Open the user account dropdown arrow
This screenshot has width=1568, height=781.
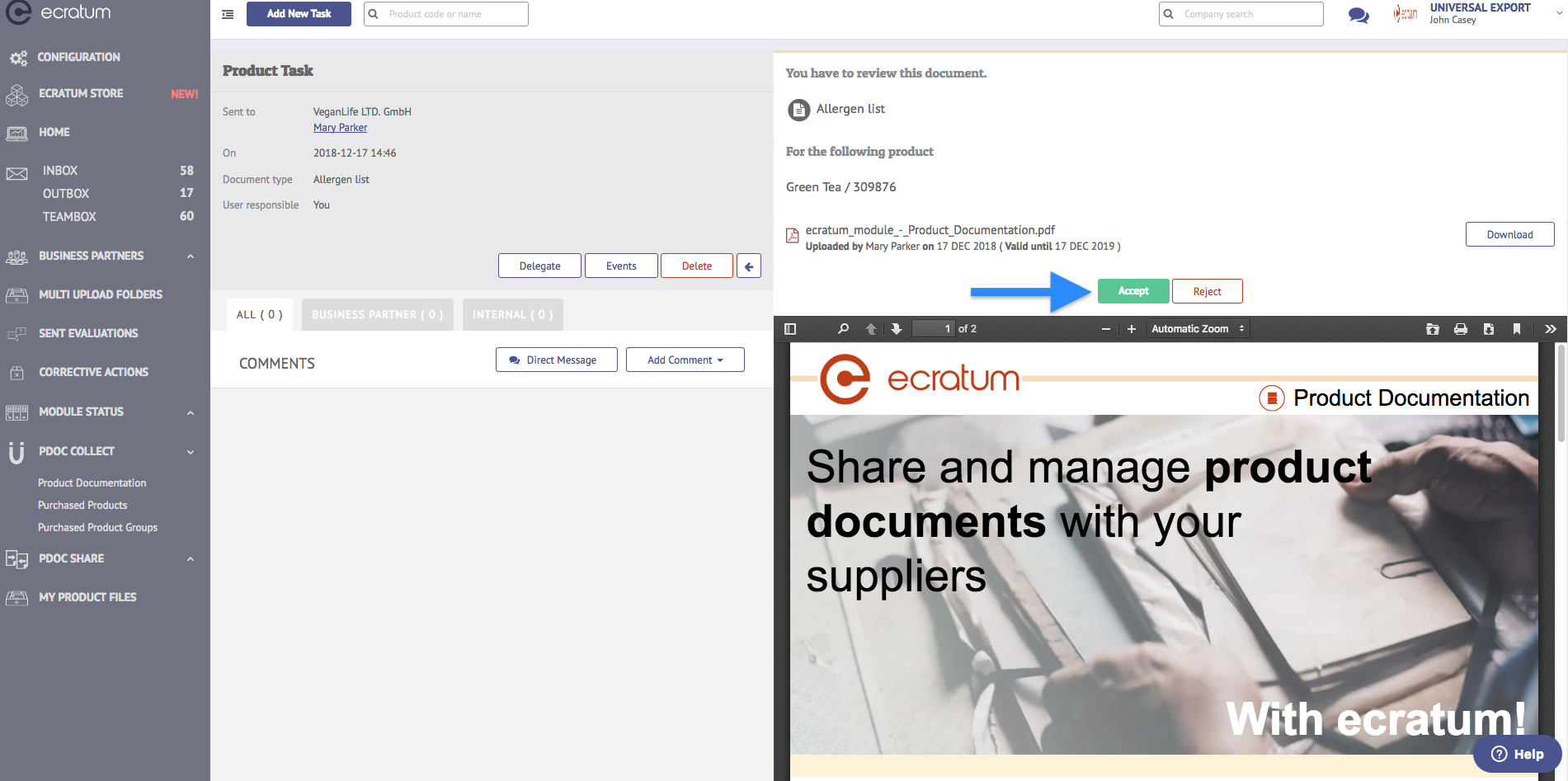tap(1559, 13)
